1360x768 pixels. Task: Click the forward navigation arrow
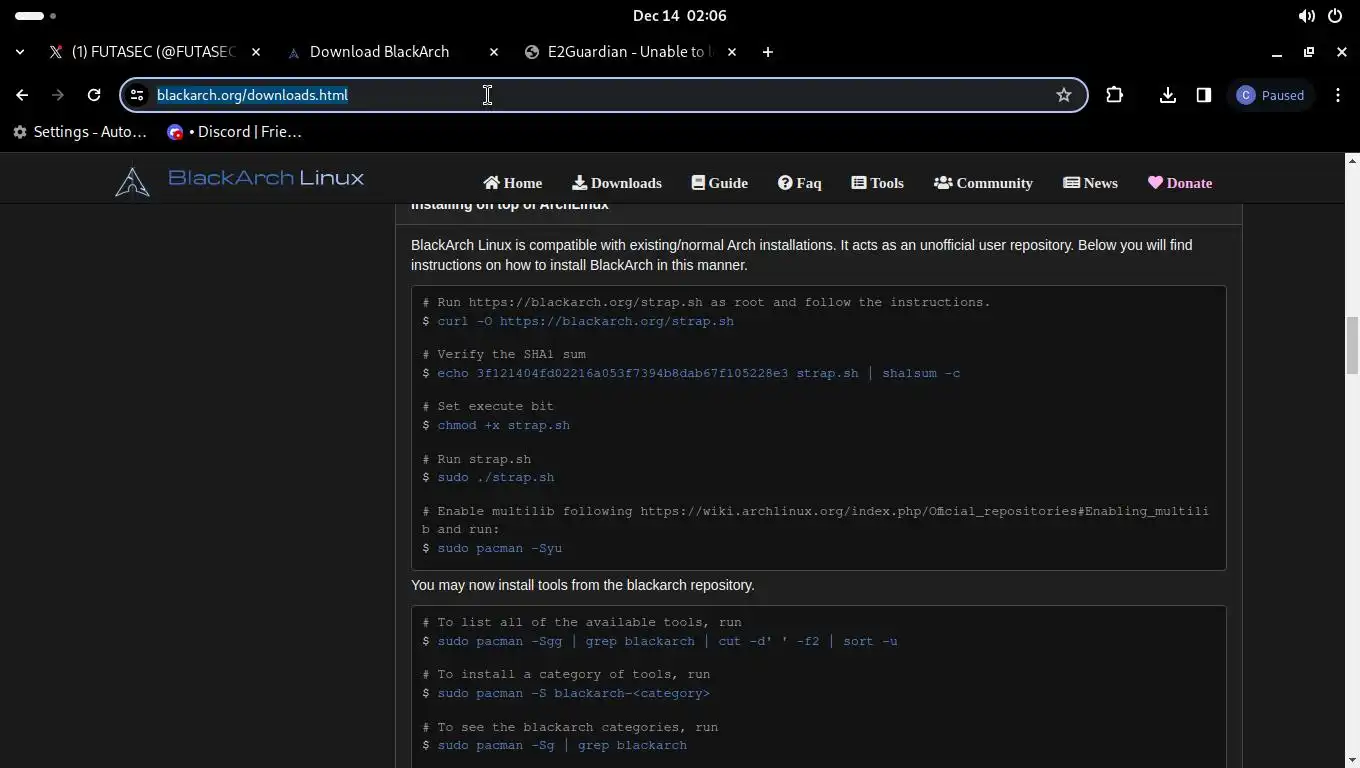(58, 95)
